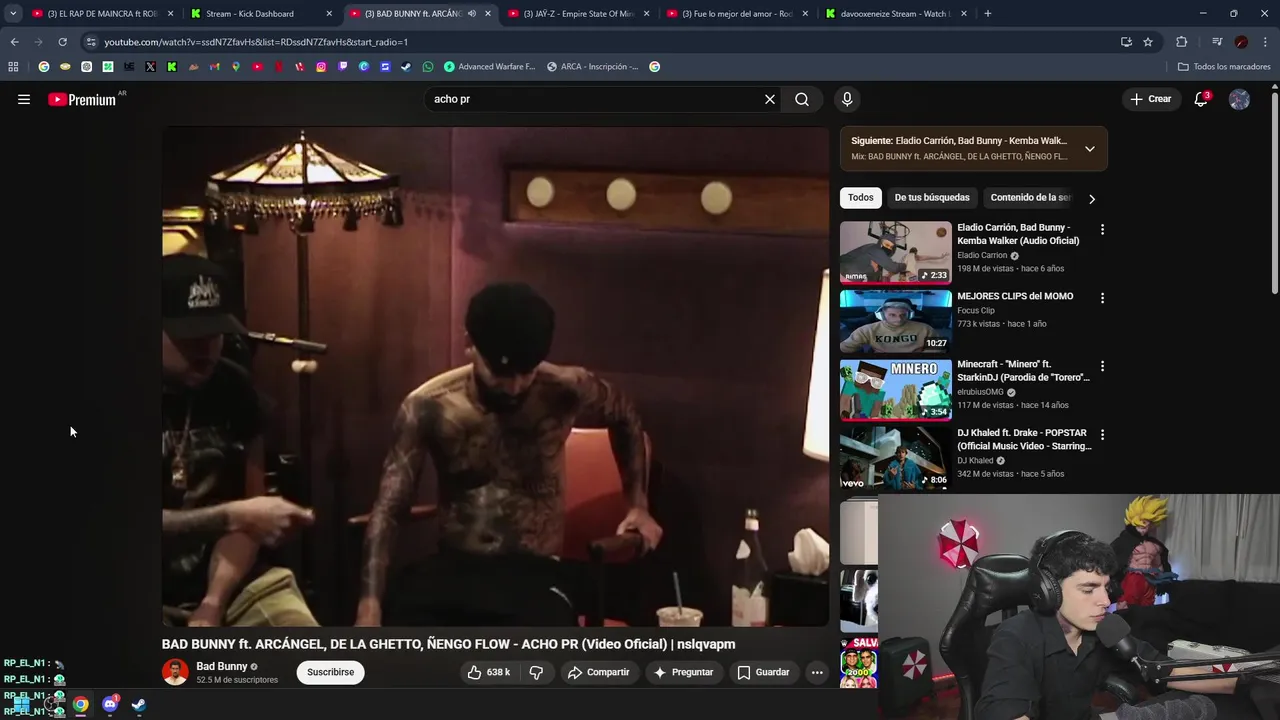
Task: Open options for the Minecraft Minero video
Action: 1102,366
